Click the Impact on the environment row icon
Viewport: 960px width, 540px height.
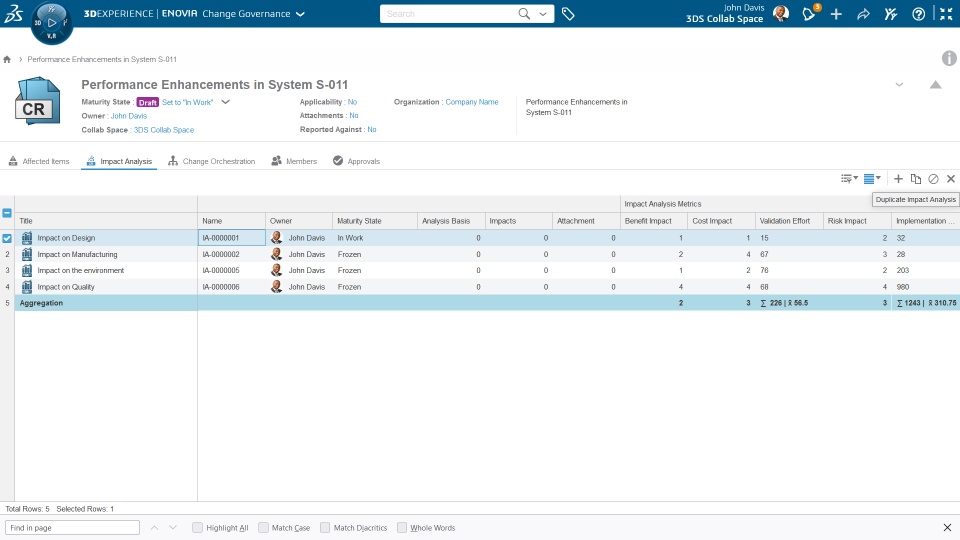[27, 270]
